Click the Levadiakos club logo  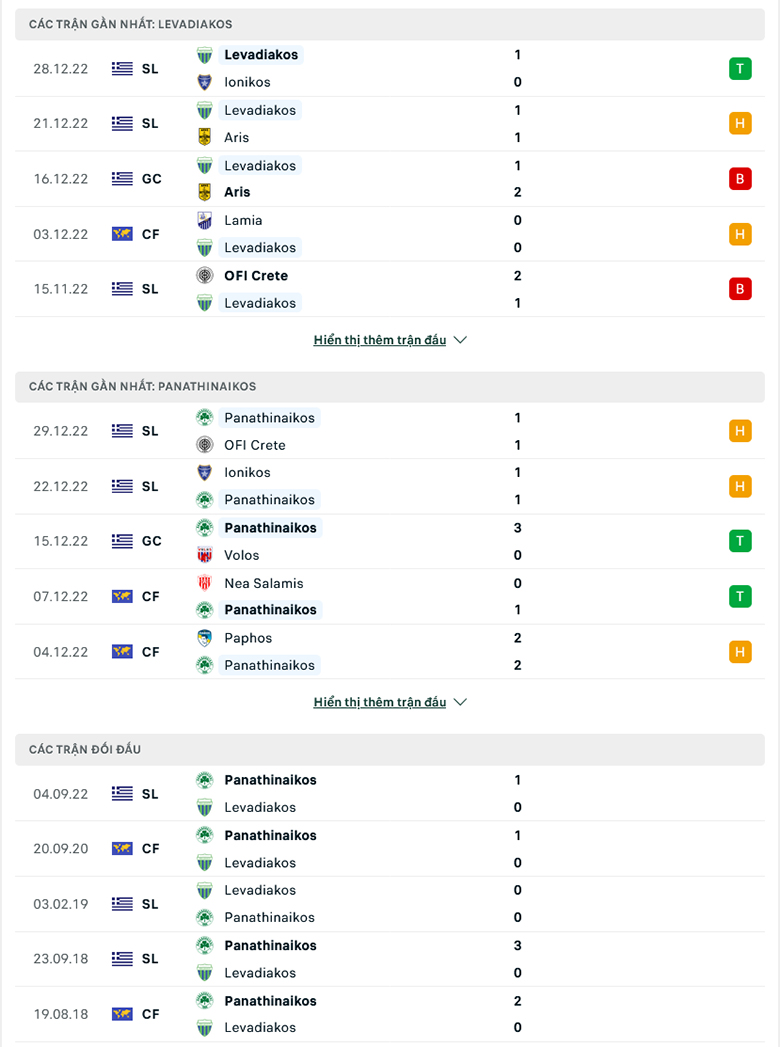[x=206, y=55]
